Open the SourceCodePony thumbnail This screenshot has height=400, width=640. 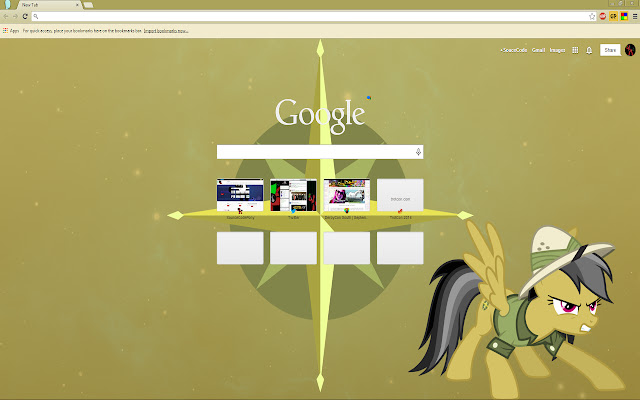click(240, 195)
